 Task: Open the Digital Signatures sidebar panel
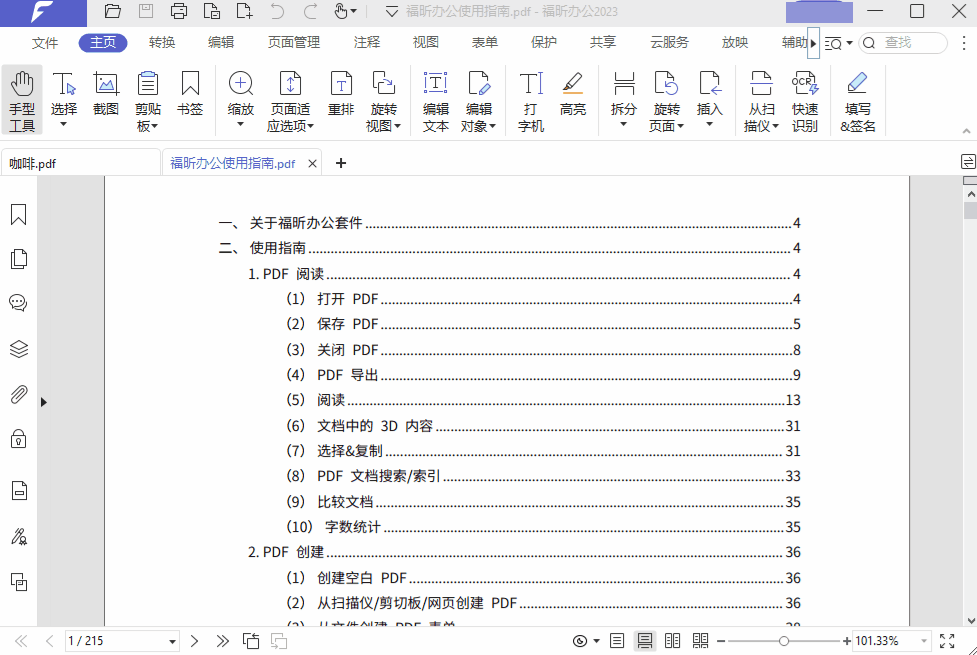coord(19,537)
